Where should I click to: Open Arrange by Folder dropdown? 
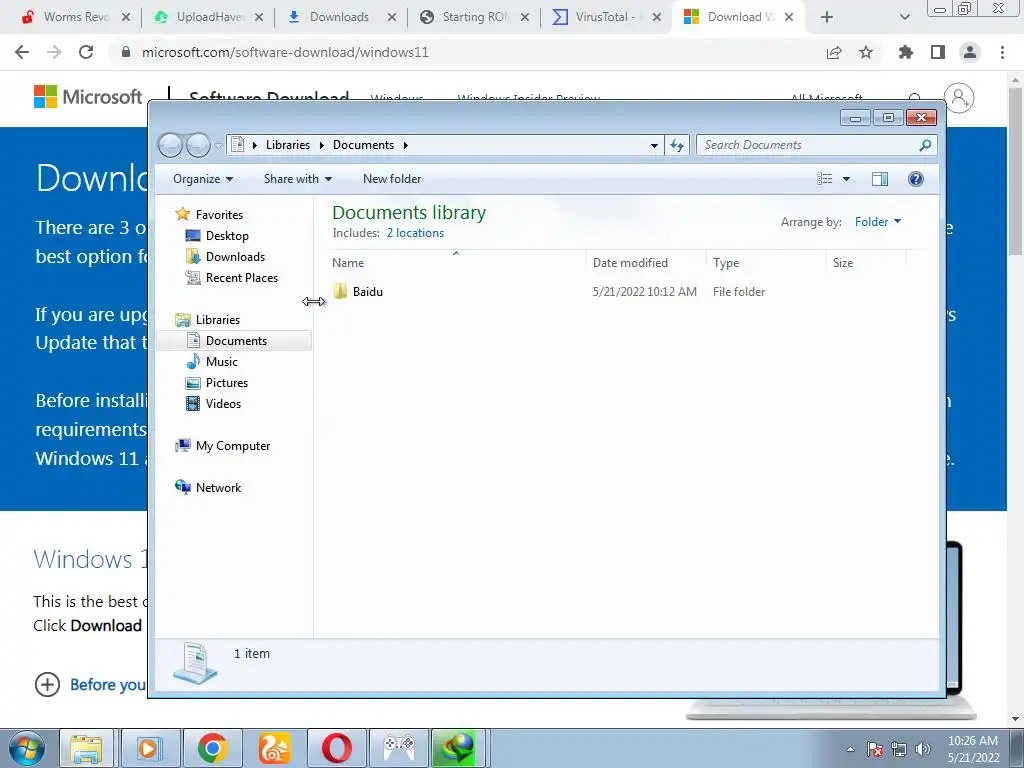[878, 222]
